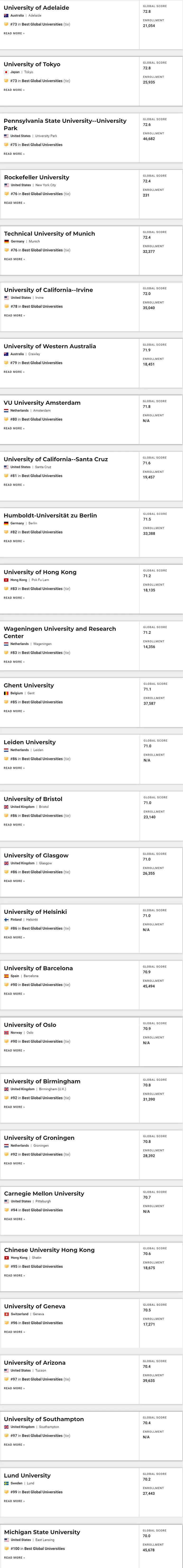Screen dimensions: 183x1568
Task: Click the Sweden flag under Lund University
Action: coord(6,1483)
